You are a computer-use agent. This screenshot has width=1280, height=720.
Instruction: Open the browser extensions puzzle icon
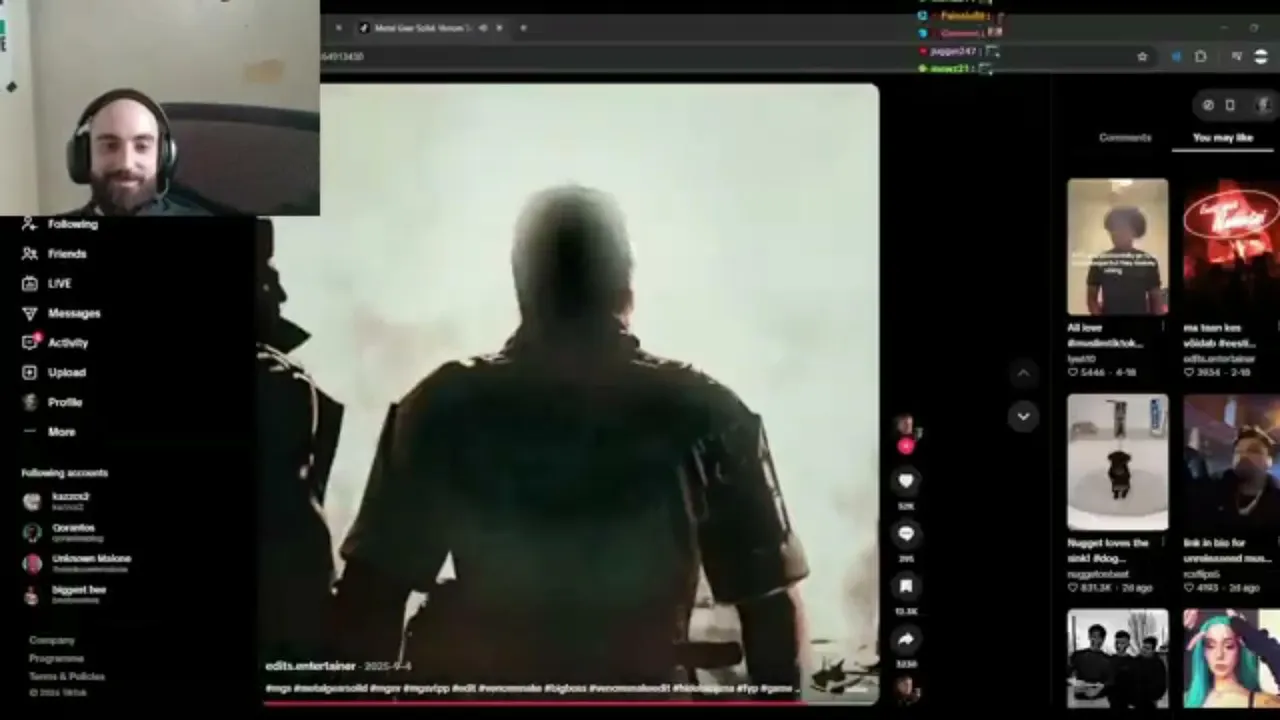1201,57
